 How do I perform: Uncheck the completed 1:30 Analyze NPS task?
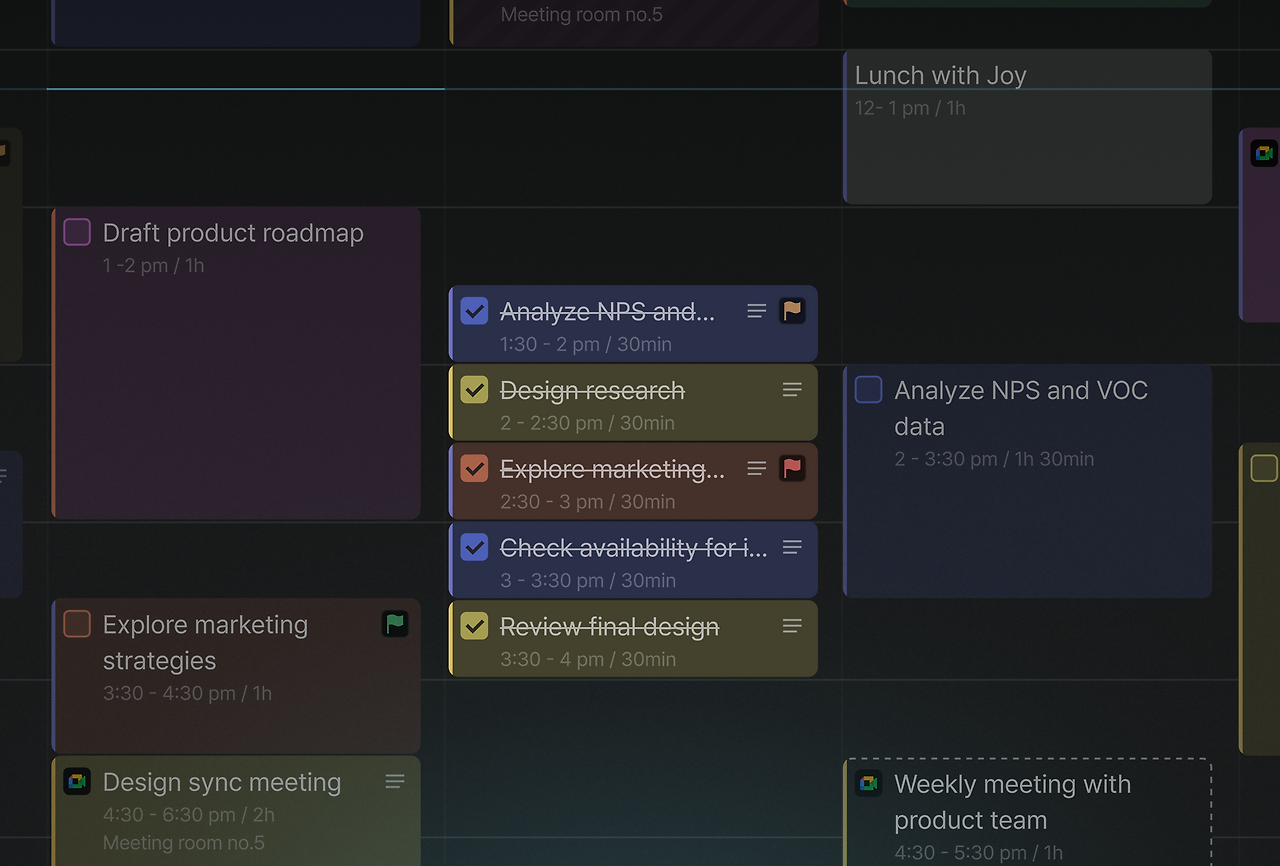click(x=474, y=311)
